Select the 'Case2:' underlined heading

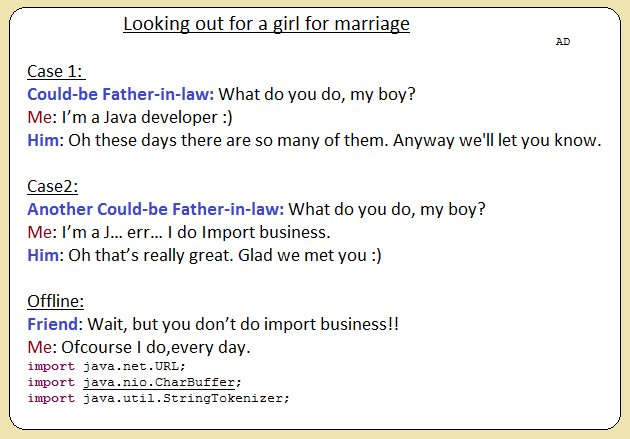[x=53, y=186]
